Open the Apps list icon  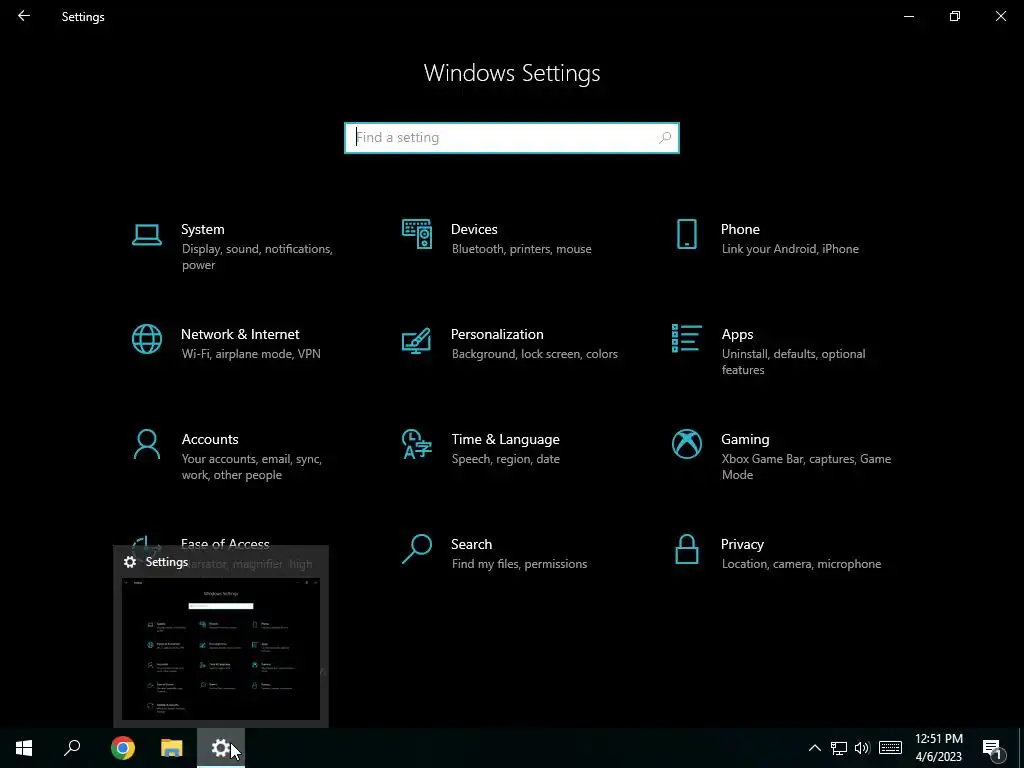tap(687, 338)
